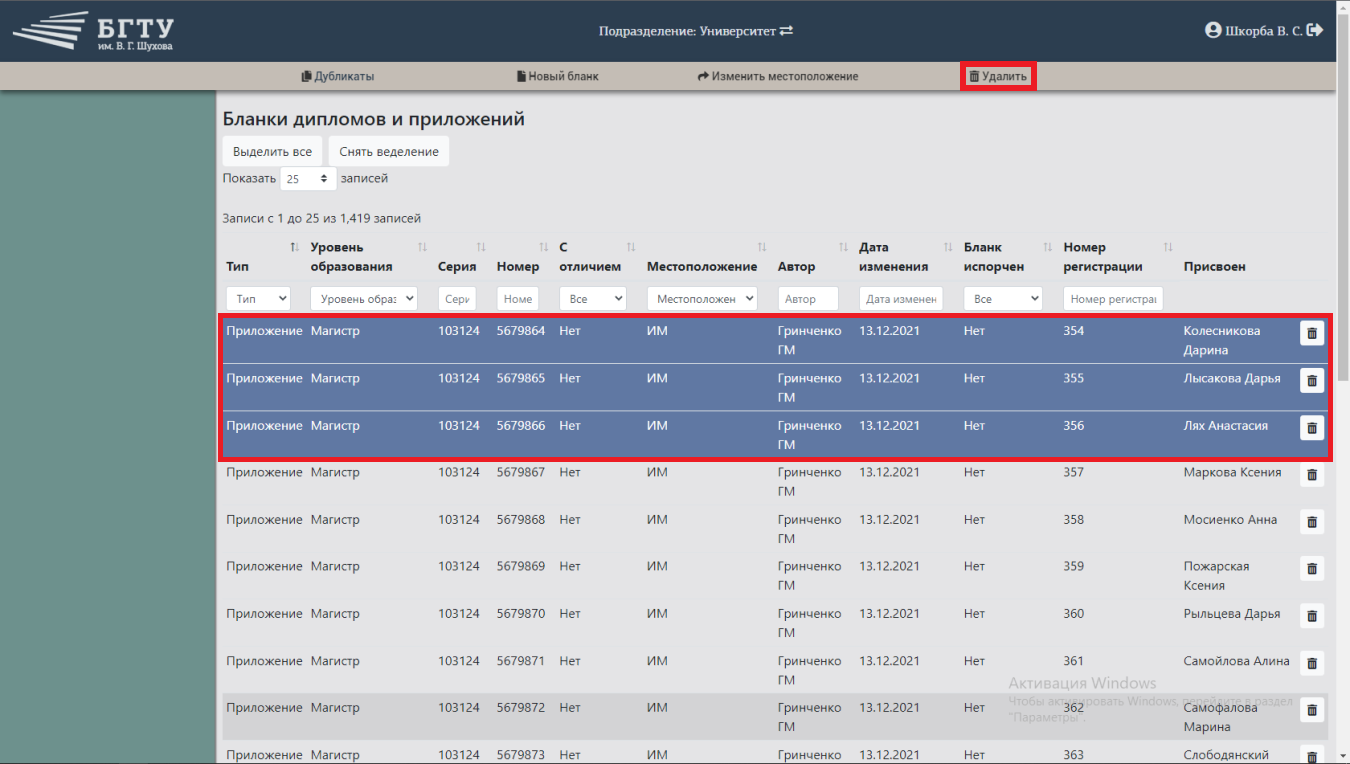This screenshot has width=1350, height=764.
Task: Choose Новый бланк in the toolbar
Action: point(558,76)
